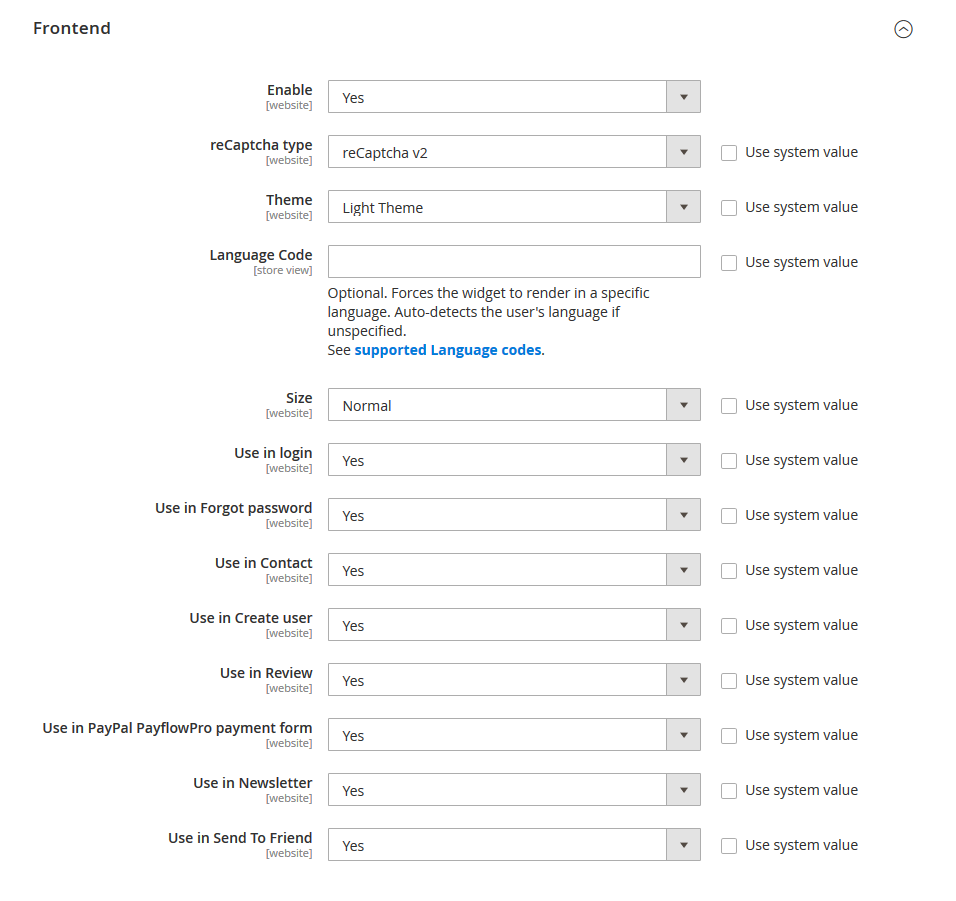Open the Use in Newsletter dropdown
This screenshot has width=956, height=901.
(514, 789)
